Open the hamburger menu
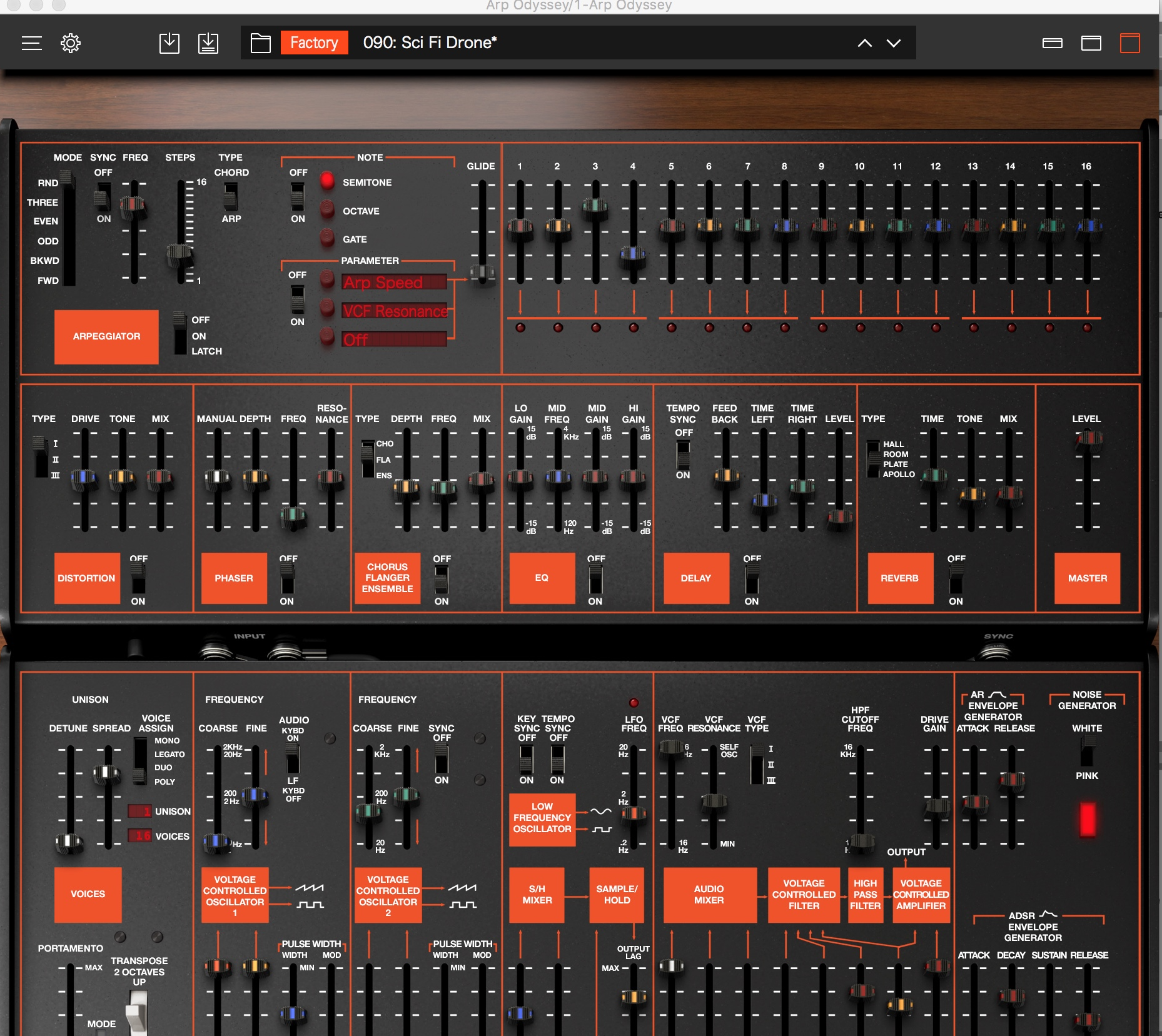1162x1036 pixels. (x=32, y=43)
